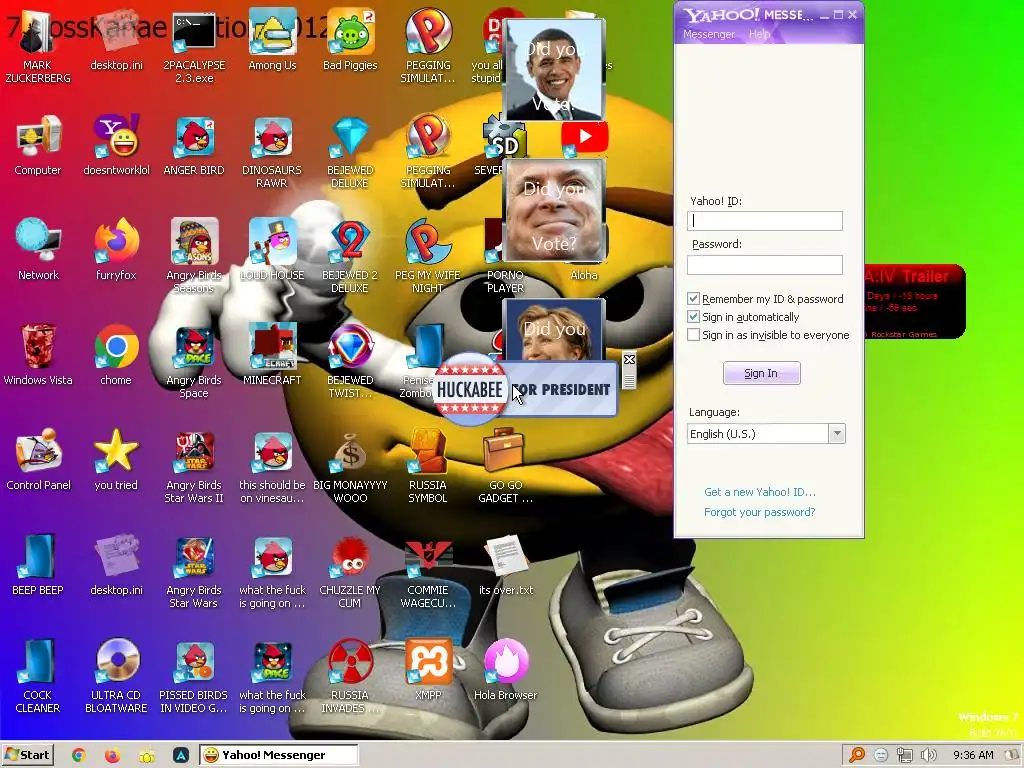Select the PEG MY WIFE NIGHT icon

(x=428, y=256)
